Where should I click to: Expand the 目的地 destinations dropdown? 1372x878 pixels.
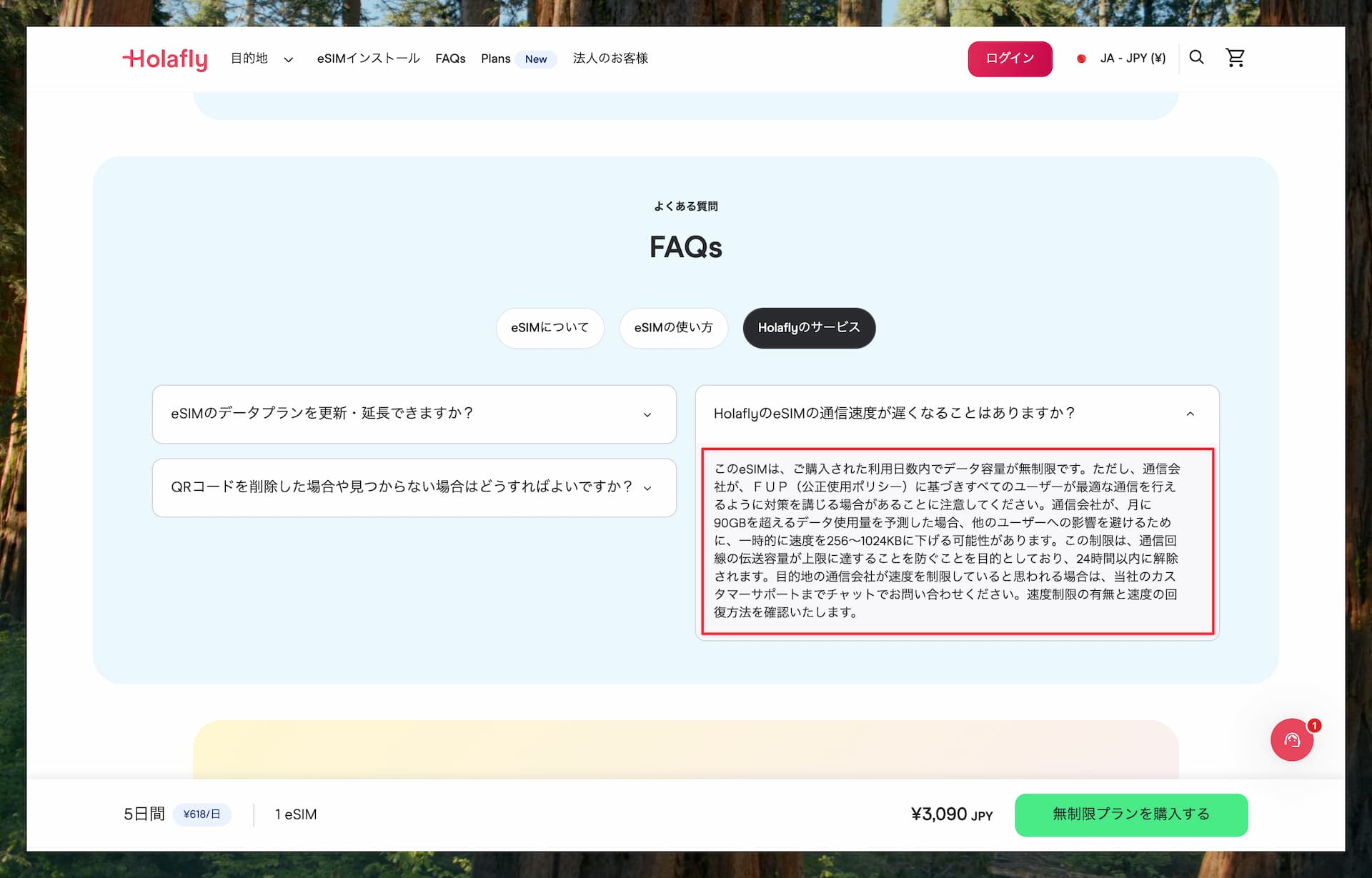pyautogui.click(x=261, y=59)
